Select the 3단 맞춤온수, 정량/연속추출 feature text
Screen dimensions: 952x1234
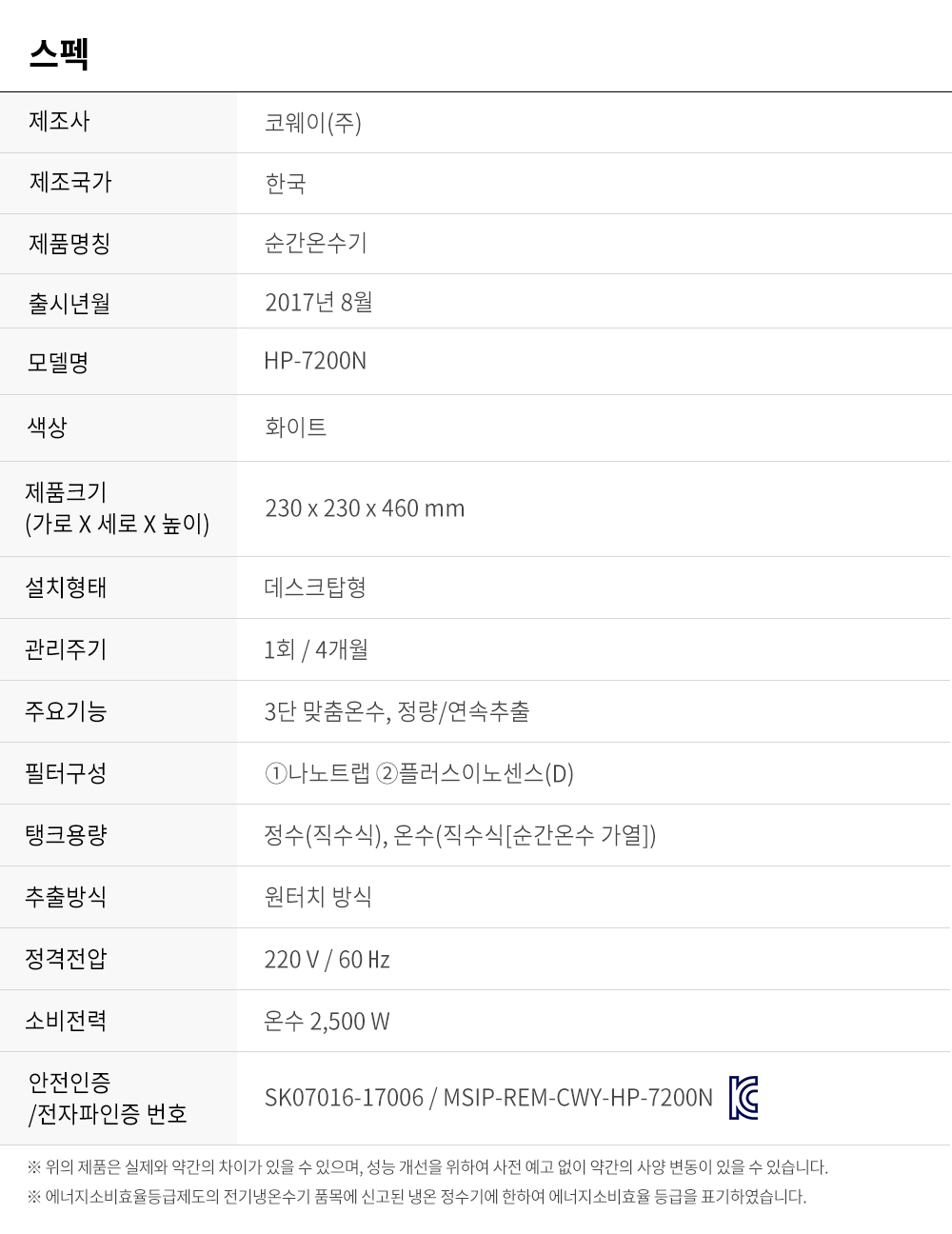pos(396,711)
